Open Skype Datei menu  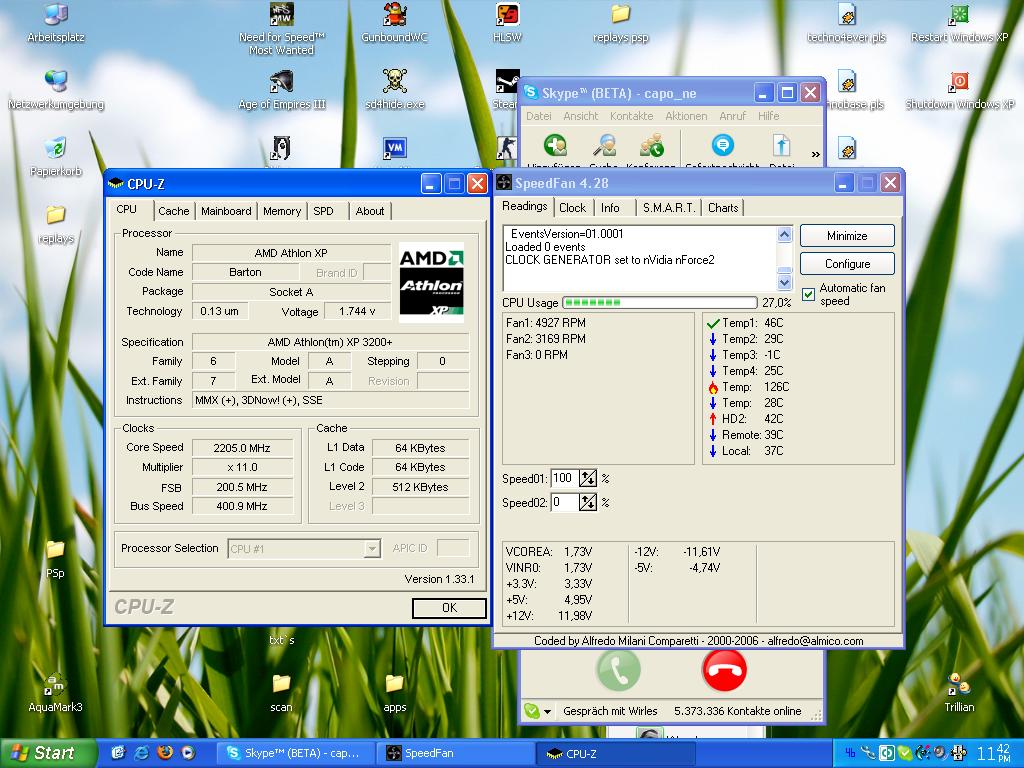[x=539, y=116]
